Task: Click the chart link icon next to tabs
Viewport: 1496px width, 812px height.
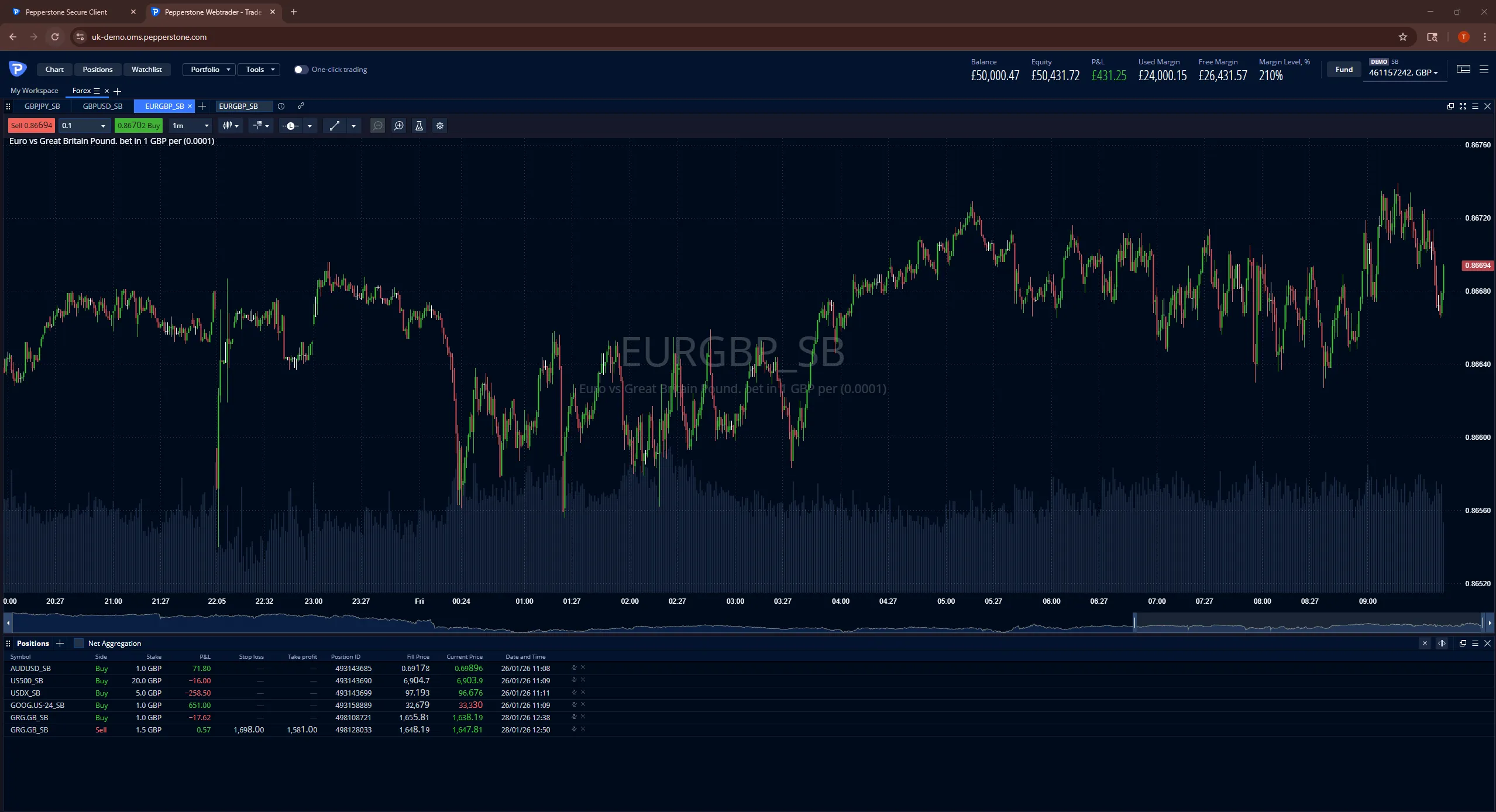Action: (x=301, y=106)
